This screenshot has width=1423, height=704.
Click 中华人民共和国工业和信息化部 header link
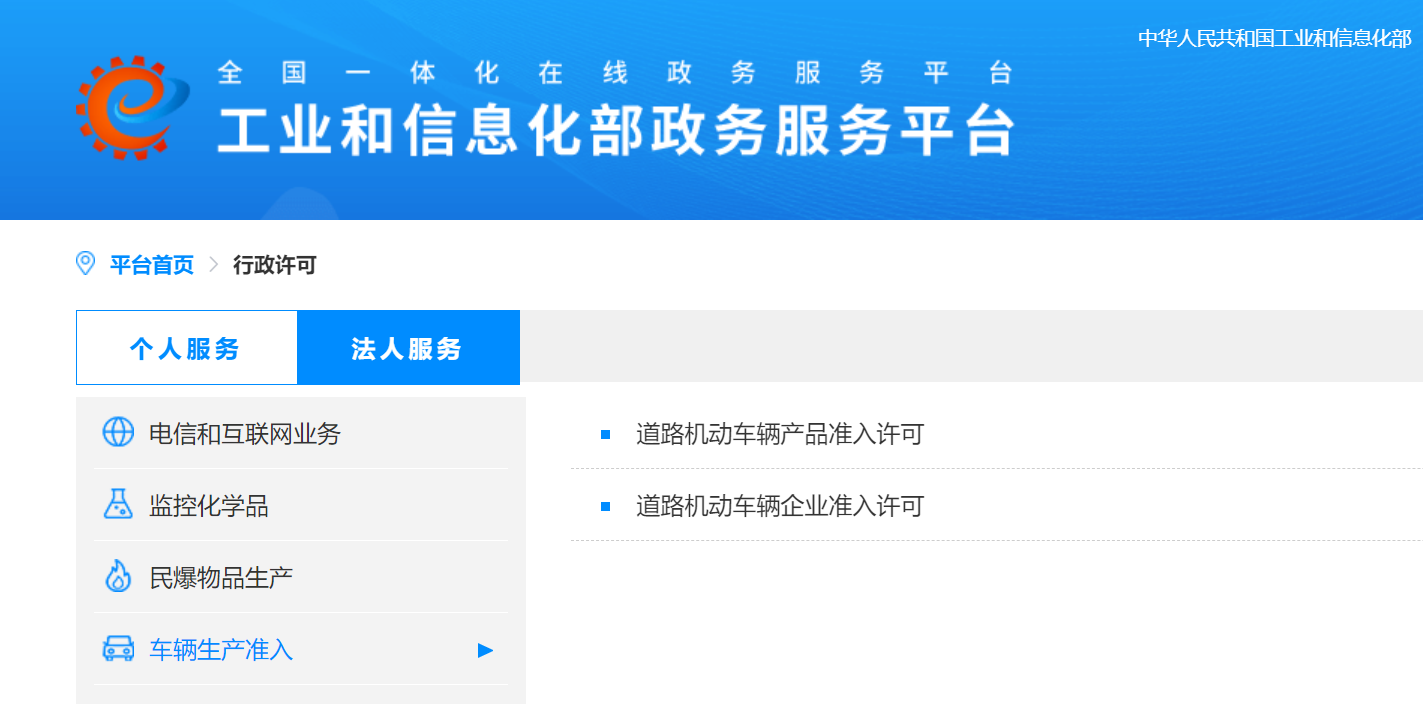1274,39
